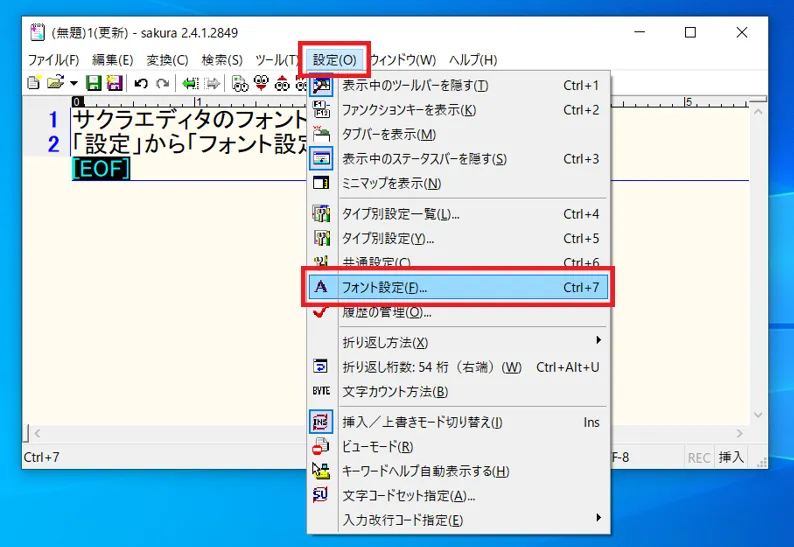Find previous using the eyes with up arrow

pyautogui.click(x=282, y=83)
